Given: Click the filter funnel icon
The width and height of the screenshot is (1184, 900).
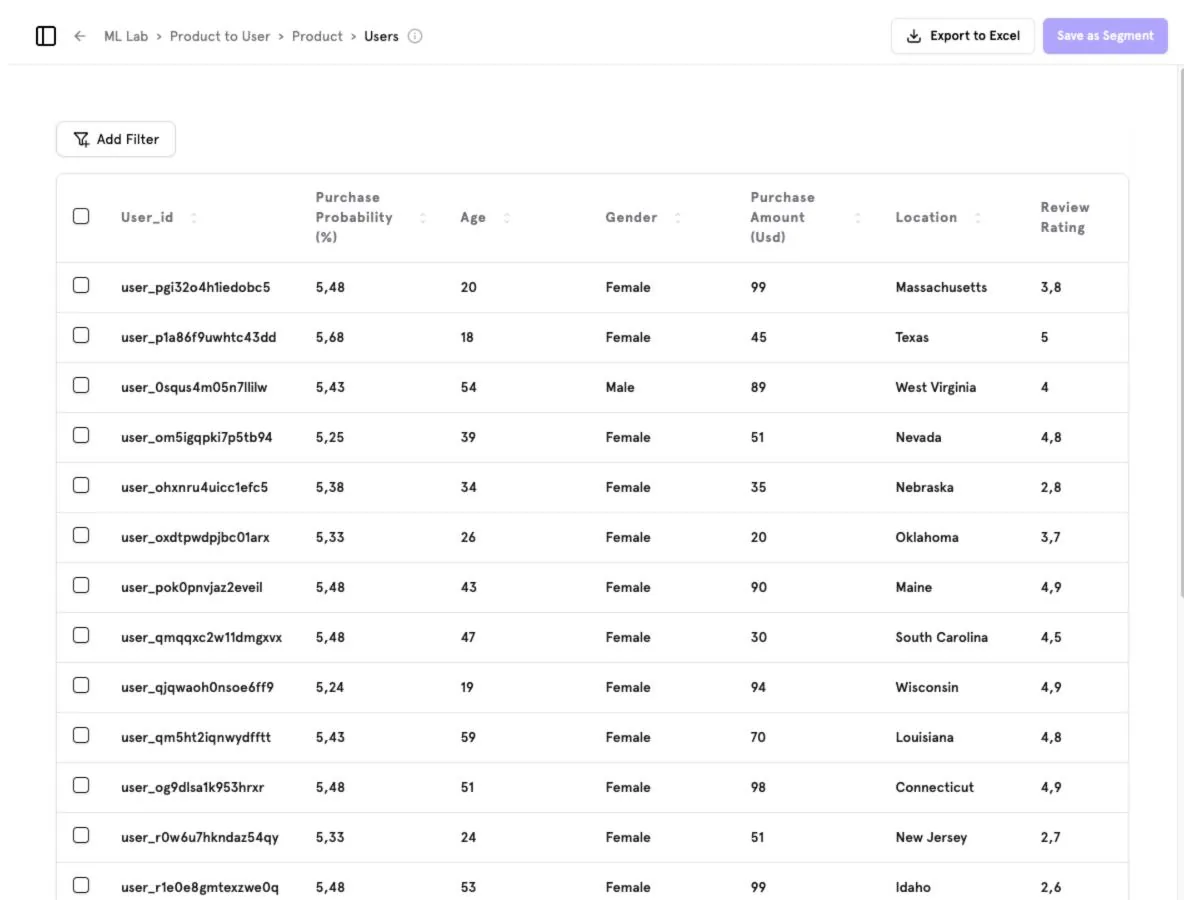Looking at the screenshot, I should pos(81,139).
